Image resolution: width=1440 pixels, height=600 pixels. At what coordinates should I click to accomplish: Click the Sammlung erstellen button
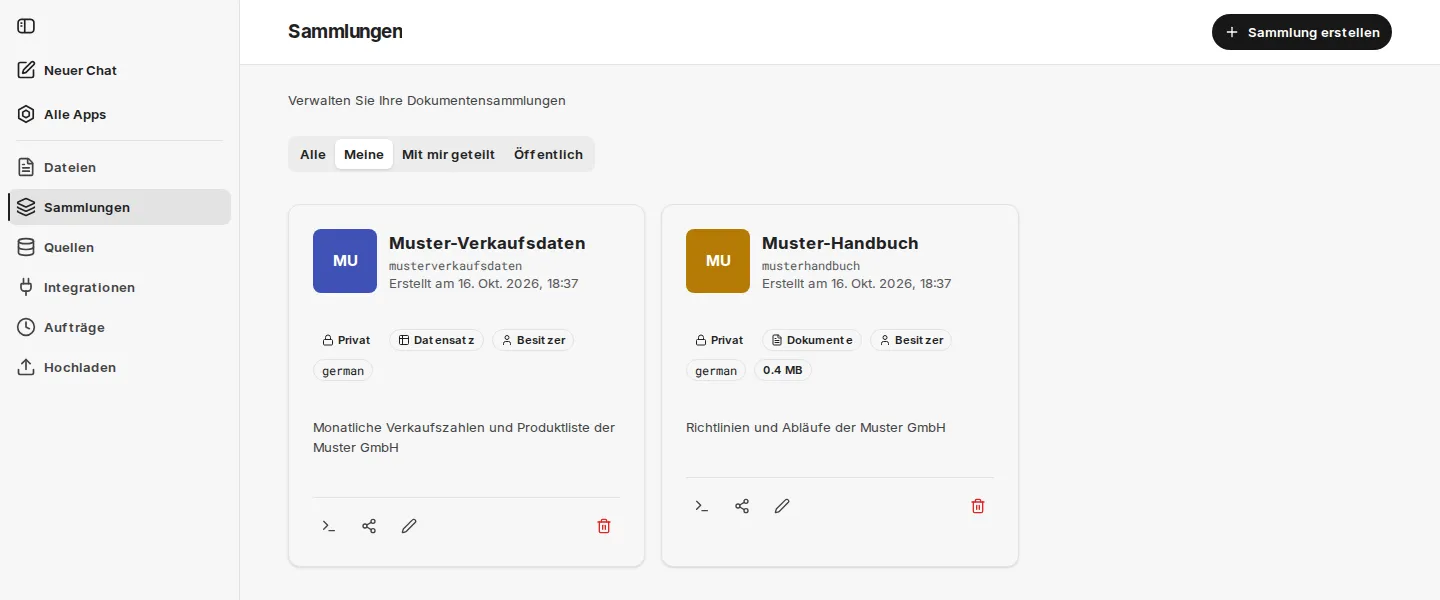click(1302, 32)
